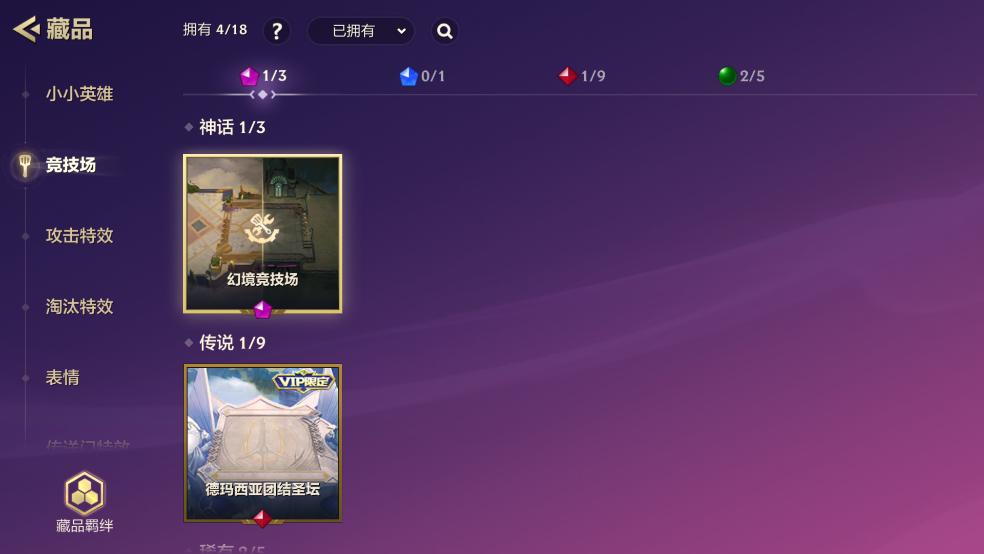The image size is (984, 554).
Task: Click the dropdown chevron beside 已拥有
Action: pos(402,31)
